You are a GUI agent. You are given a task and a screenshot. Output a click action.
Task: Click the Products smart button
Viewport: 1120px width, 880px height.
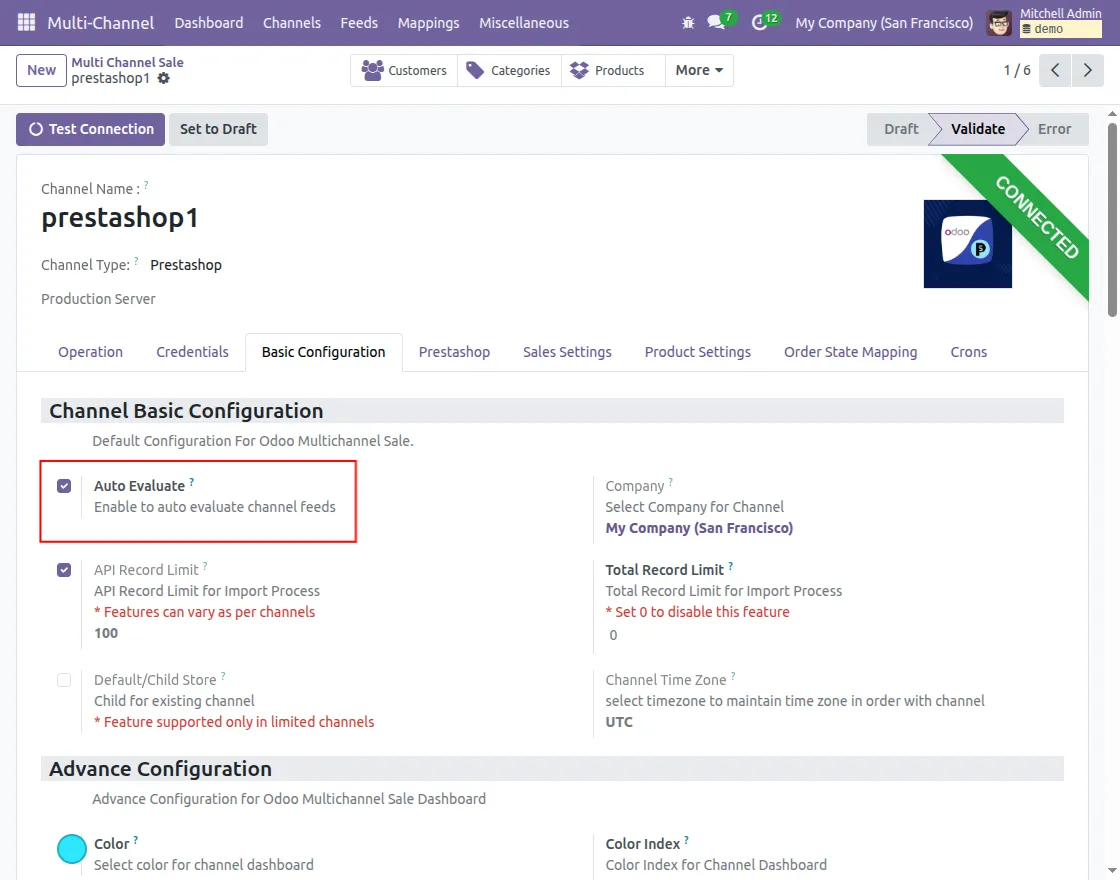614,70
